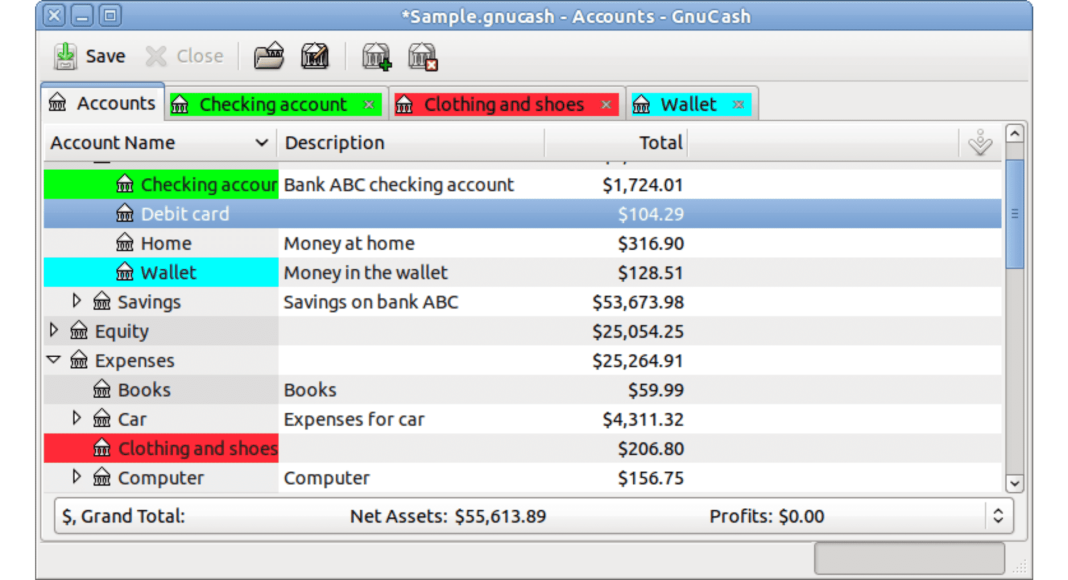
Task: Close the Clothing and shoes tab
Action: 606,105
